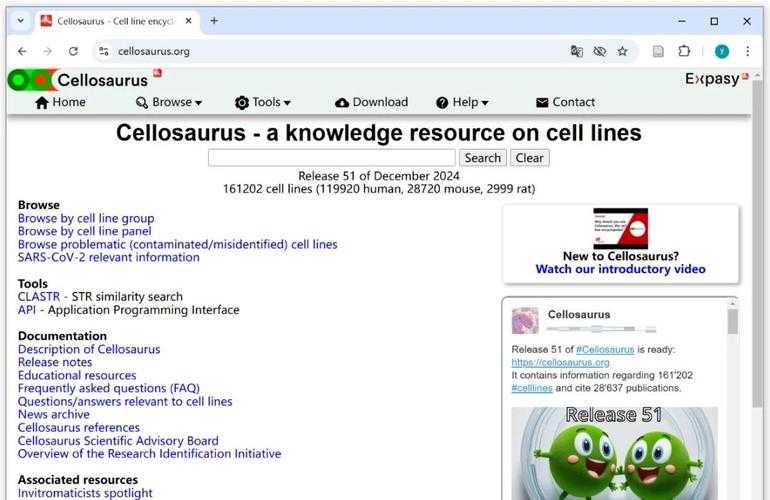Click the Cellosaurus green and red logo
The height and width of the screenshot is (500, 770).
(32, 80)
